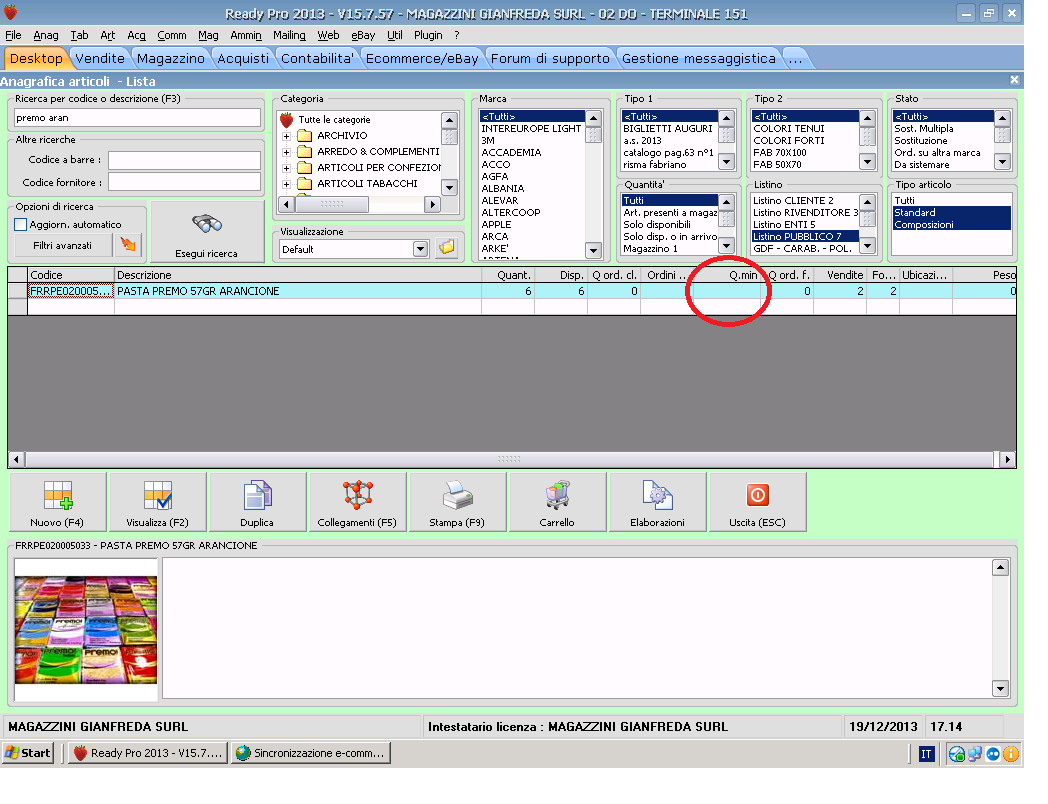Click the Filtri avanzati button

pos(63,245)
